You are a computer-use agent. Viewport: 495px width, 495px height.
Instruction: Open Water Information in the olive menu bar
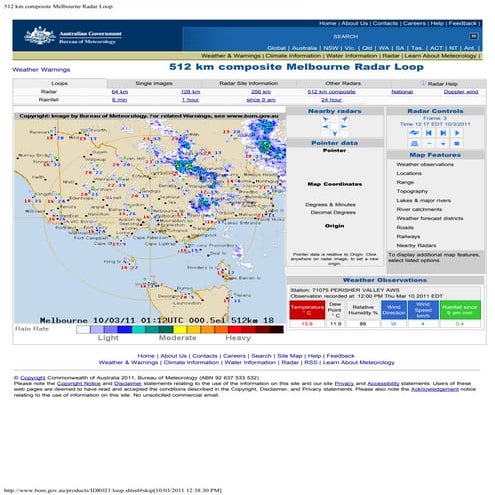pos(352,56)
